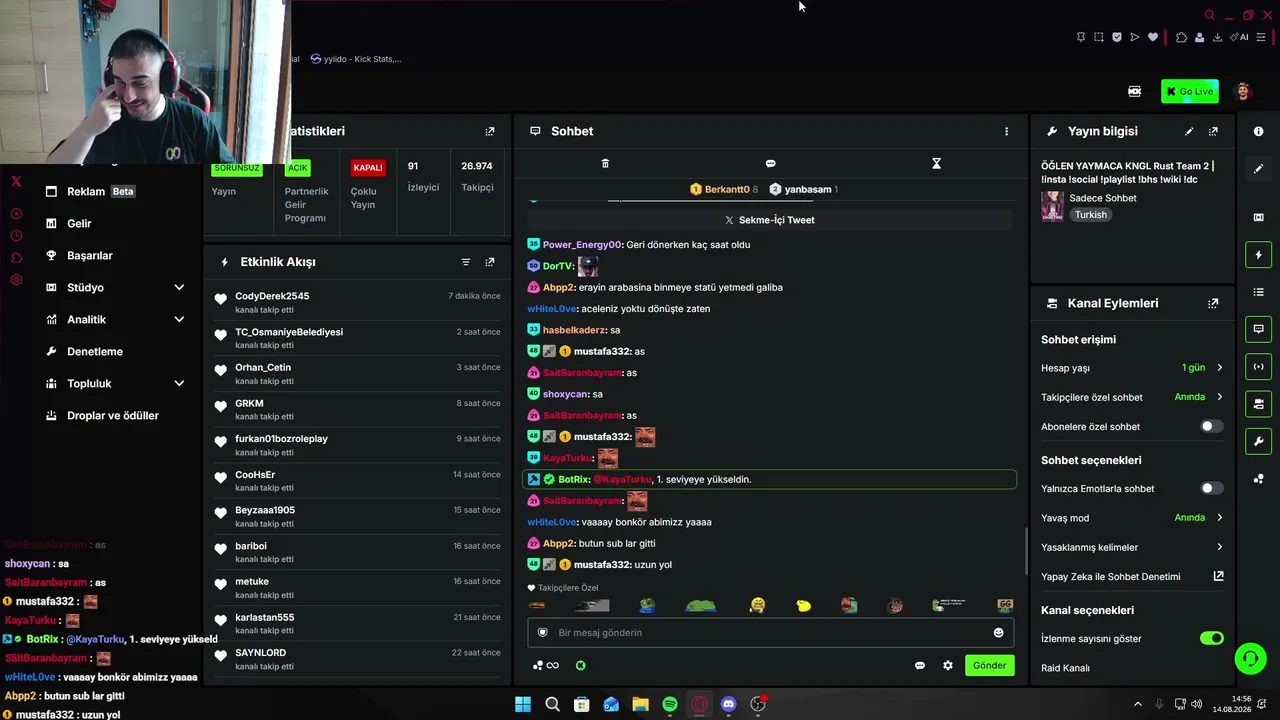Click the chat bubble icon left of the gear
Image resolution: width=1280 pixels, height=720 pixels.
pos(920,665)
